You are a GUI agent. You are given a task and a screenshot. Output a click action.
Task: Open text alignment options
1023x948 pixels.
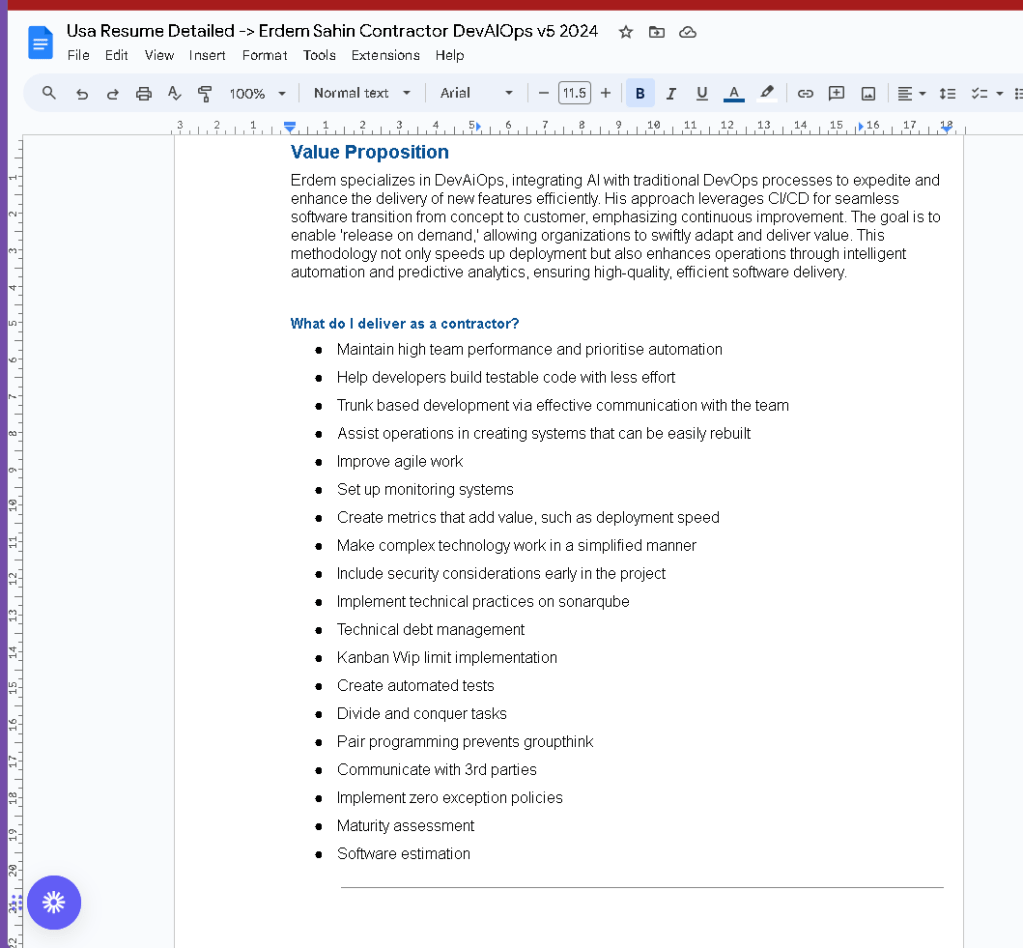click(x=911, y=93)
